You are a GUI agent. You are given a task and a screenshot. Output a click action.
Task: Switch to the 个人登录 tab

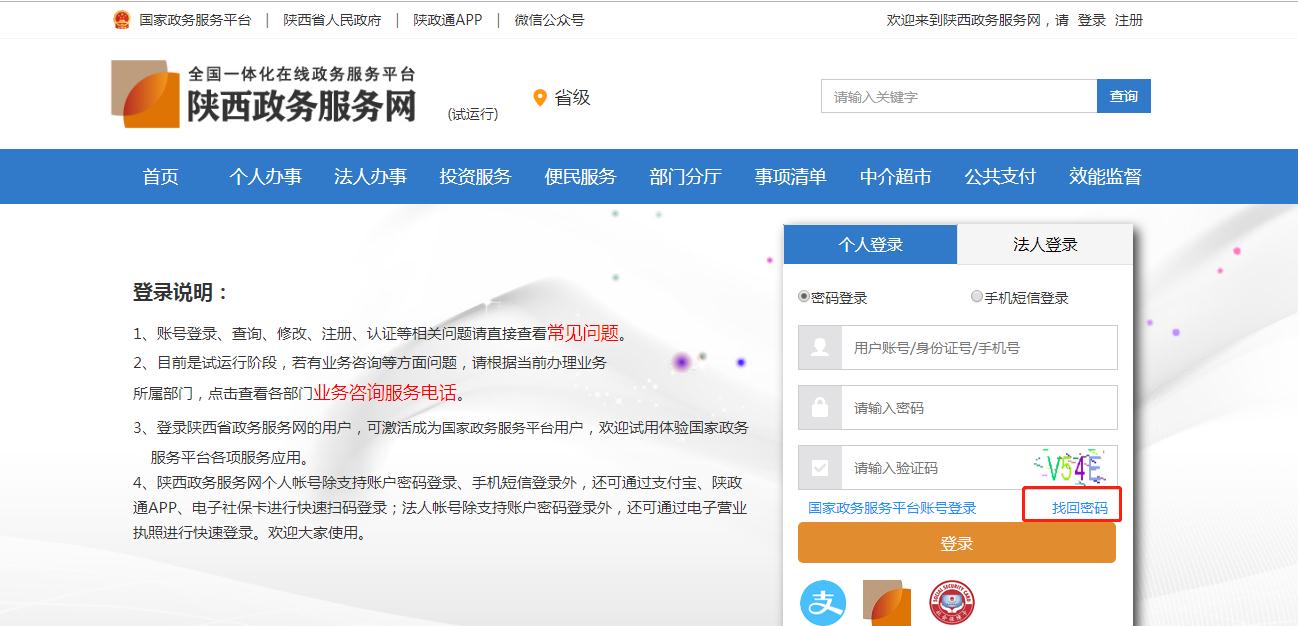[870, 244]
